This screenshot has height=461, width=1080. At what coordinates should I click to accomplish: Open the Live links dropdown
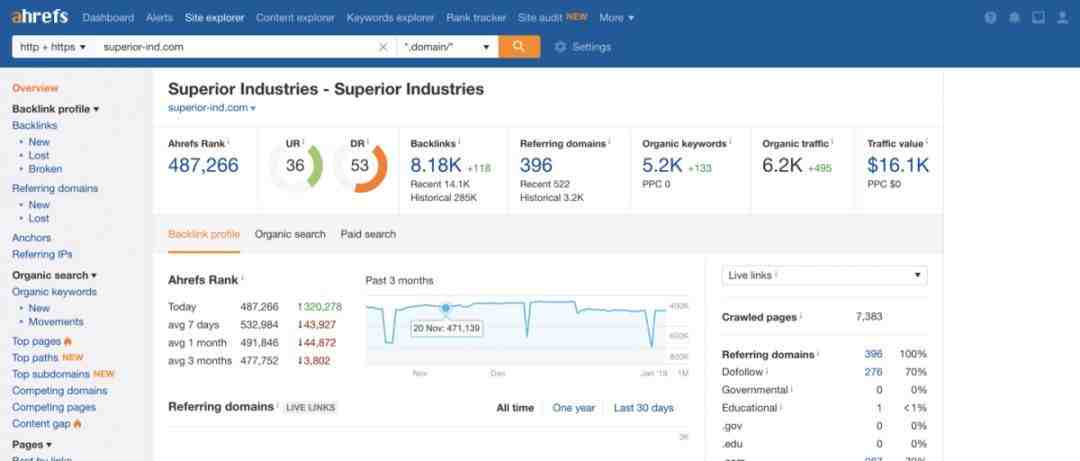point(824,275)
